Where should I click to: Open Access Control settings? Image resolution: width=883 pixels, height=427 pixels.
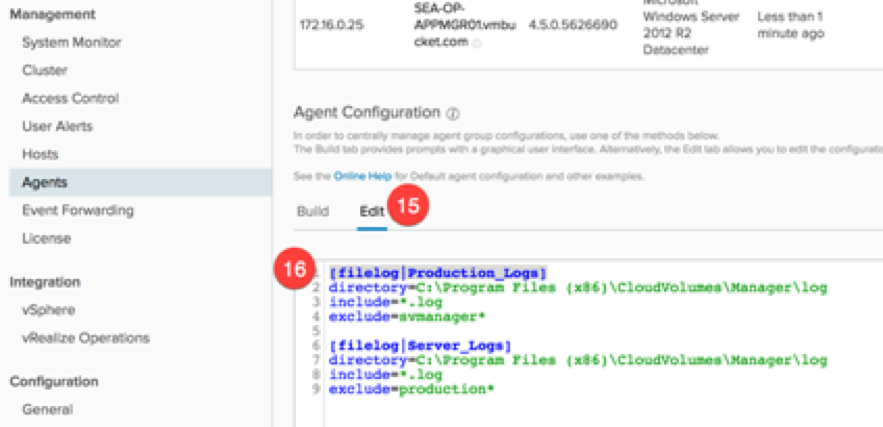coord(70,99)
